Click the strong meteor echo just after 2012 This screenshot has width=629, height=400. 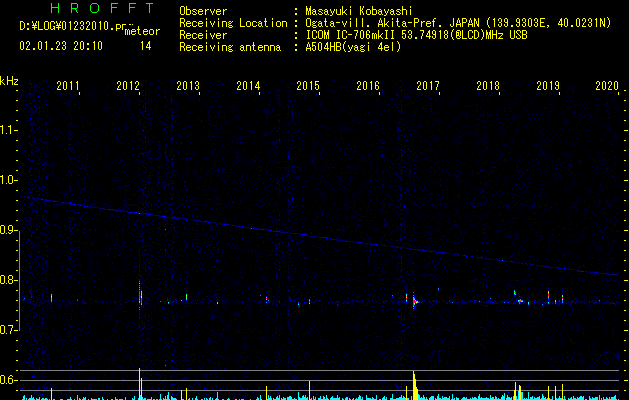(x=140, y=294)
